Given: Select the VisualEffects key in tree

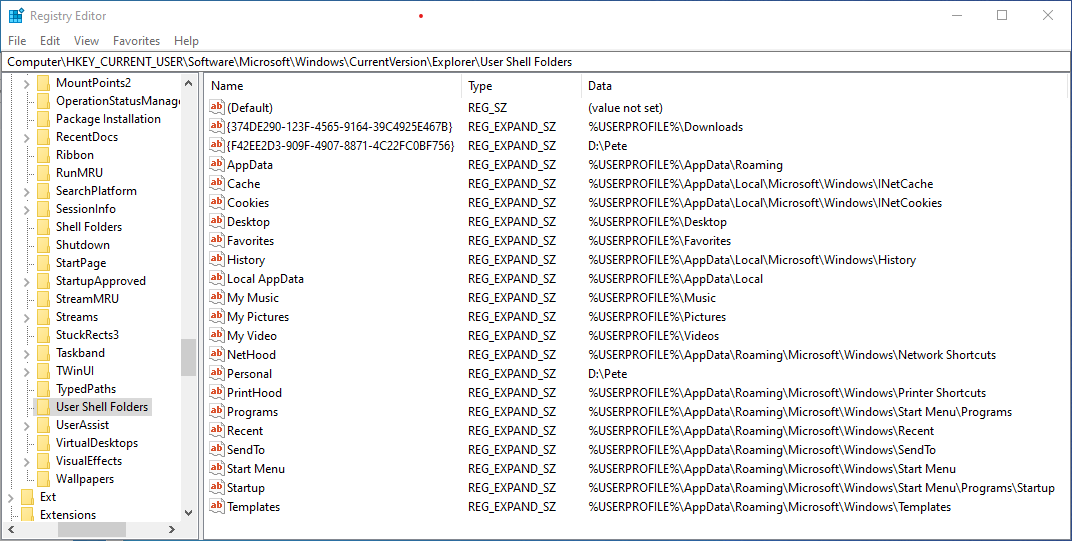Looking at the screenshot, I should 89,461.
